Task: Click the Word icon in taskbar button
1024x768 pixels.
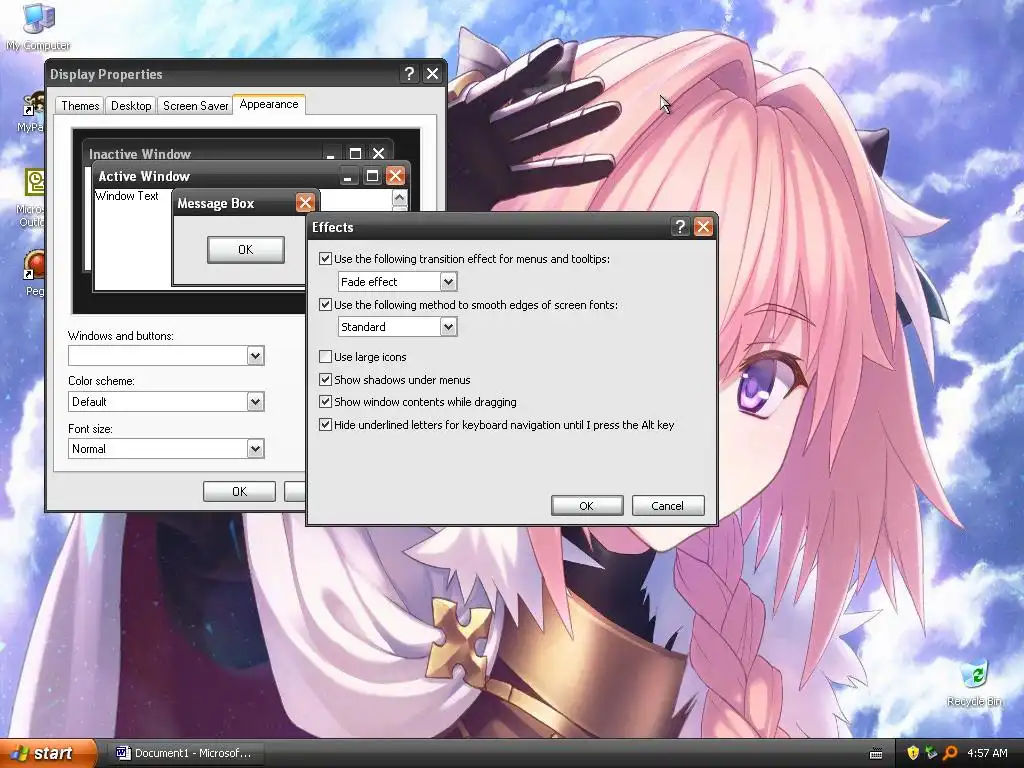Action: pyautogui.click(x=123, y=753)
